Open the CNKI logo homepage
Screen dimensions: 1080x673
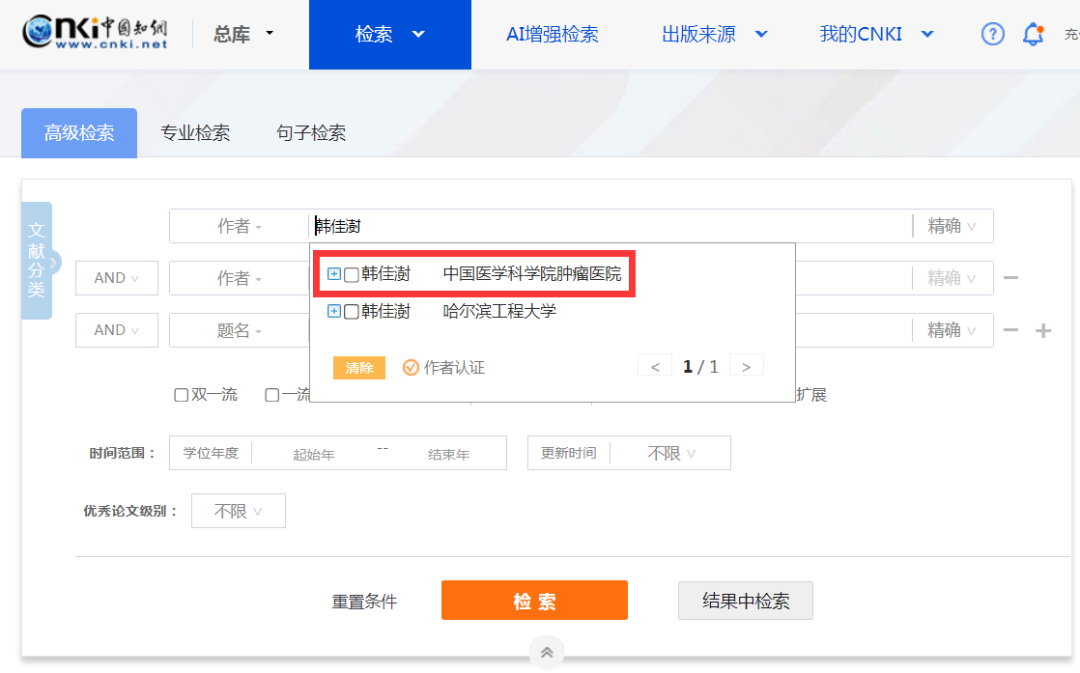(x=95, y=32)
